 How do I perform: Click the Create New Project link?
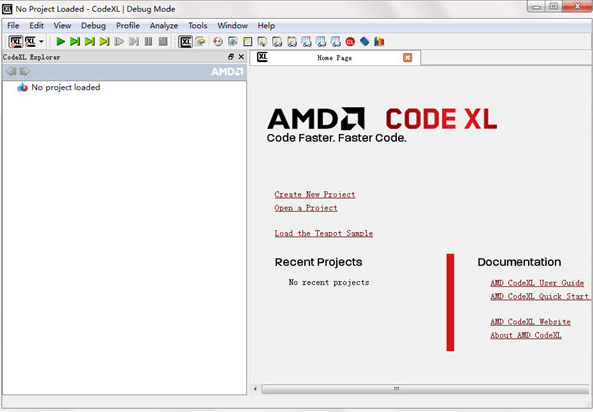click(315, 194)
